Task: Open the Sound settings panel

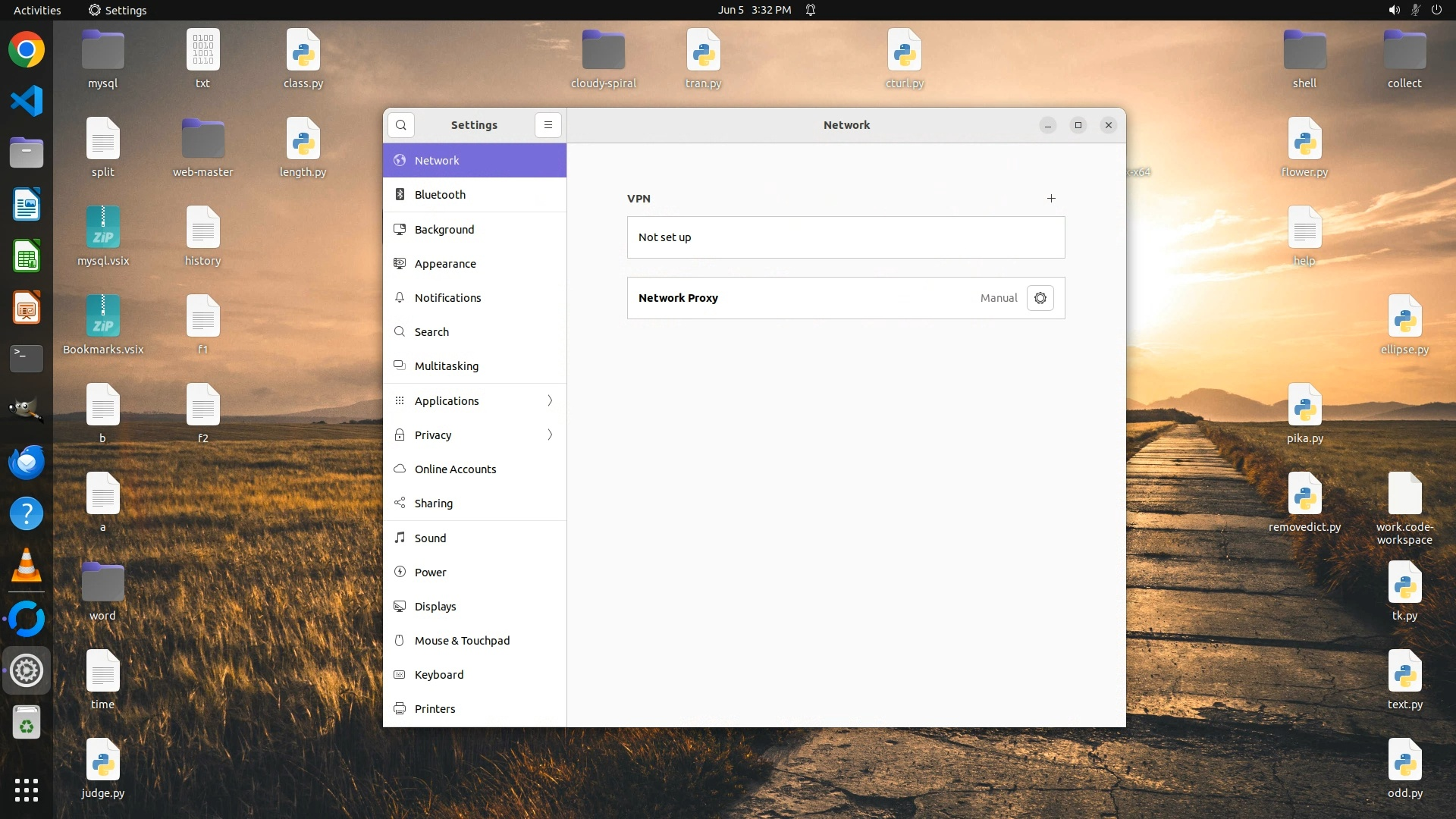Action: [430, 538]
